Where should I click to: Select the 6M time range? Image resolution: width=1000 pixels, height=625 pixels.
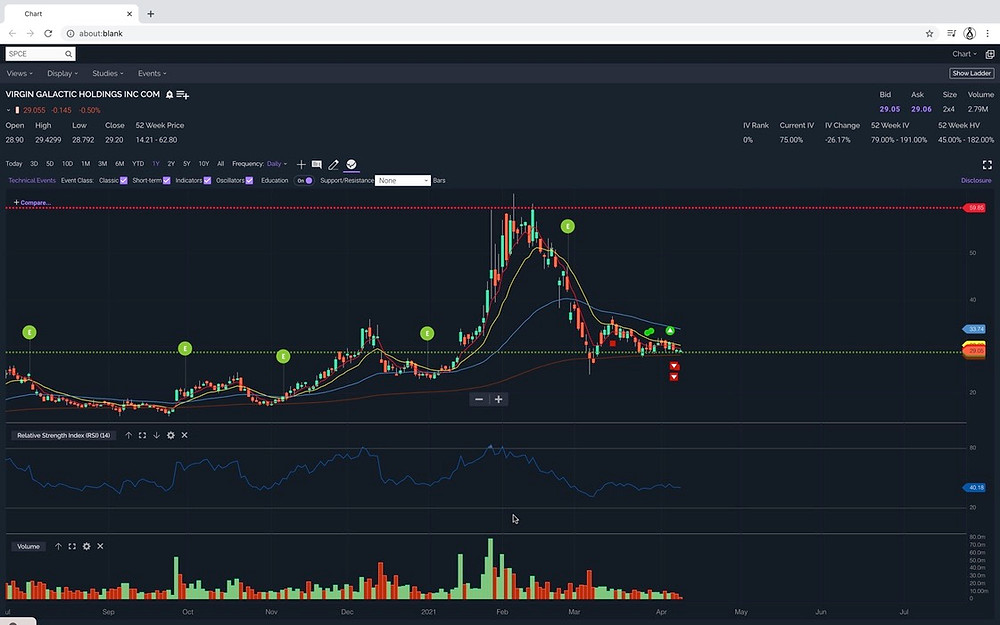click(119, 164)
